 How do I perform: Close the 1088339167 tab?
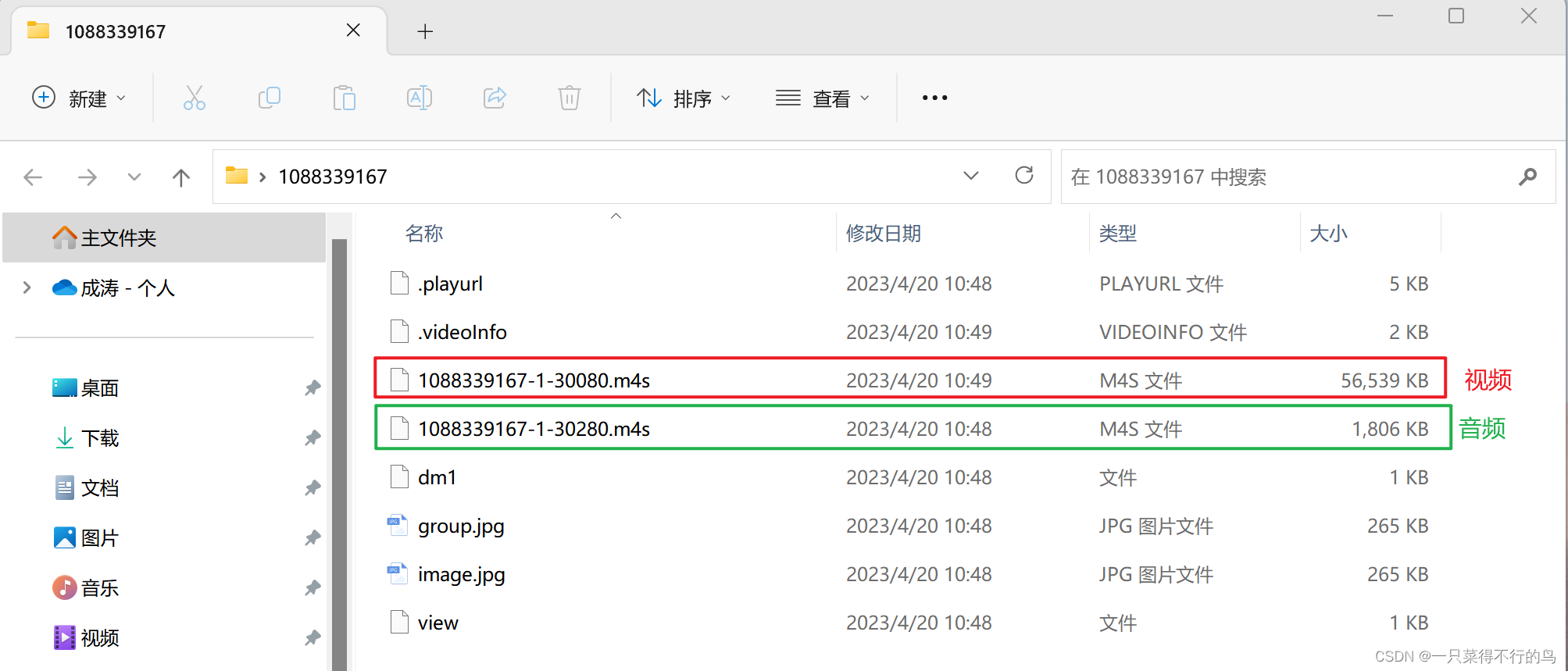353,30
